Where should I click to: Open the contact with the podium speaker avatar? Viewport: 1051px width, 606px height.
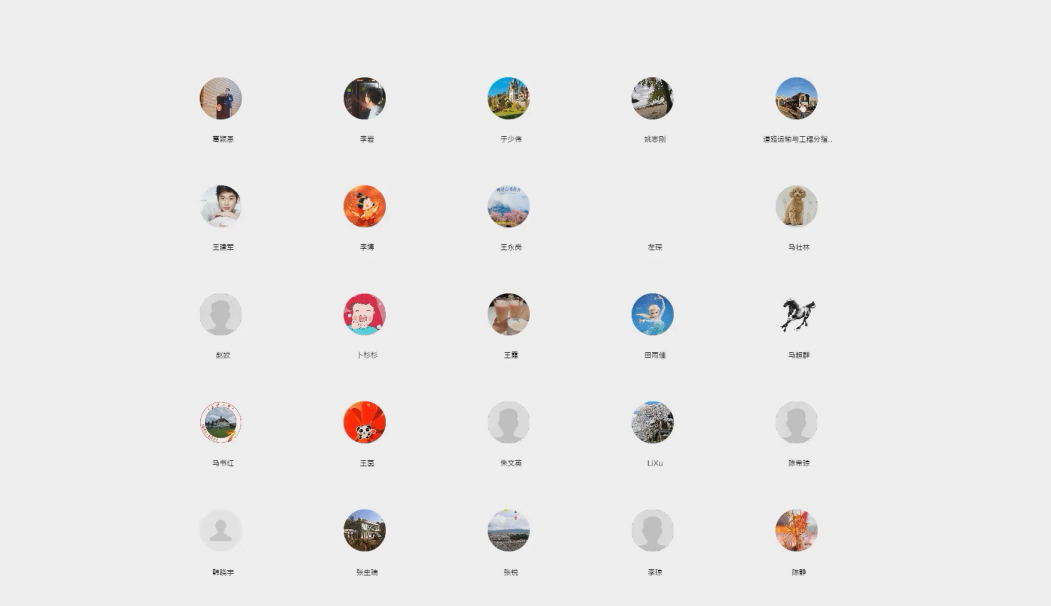click(220, 99)
